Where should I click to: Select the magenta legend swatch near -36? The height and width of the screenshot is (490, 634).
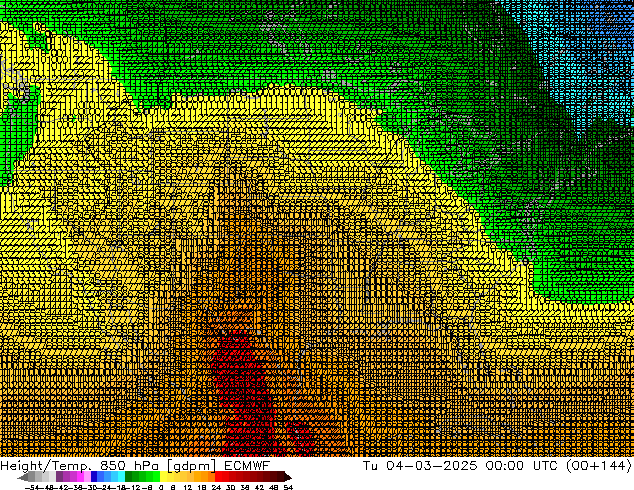(80, 477)
